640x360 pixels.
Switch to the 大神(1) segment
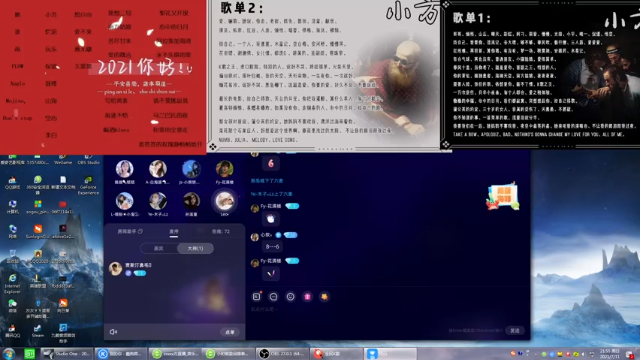tap(195, 248)
